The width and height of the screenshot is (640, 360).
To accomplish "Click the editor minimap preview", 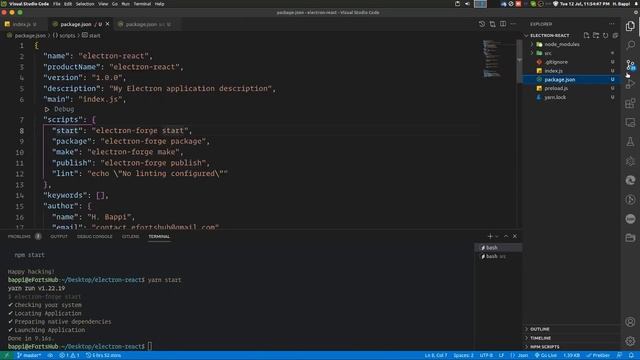I will (492, 58).
